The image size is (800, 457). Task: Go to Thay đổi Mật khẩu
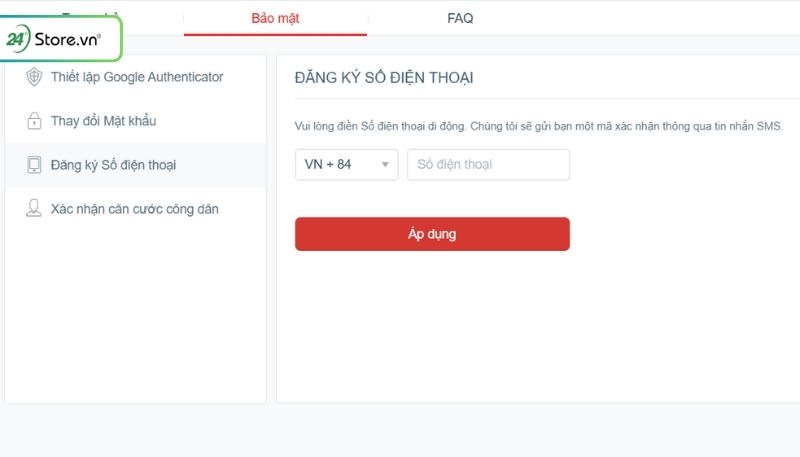(104, 121)
